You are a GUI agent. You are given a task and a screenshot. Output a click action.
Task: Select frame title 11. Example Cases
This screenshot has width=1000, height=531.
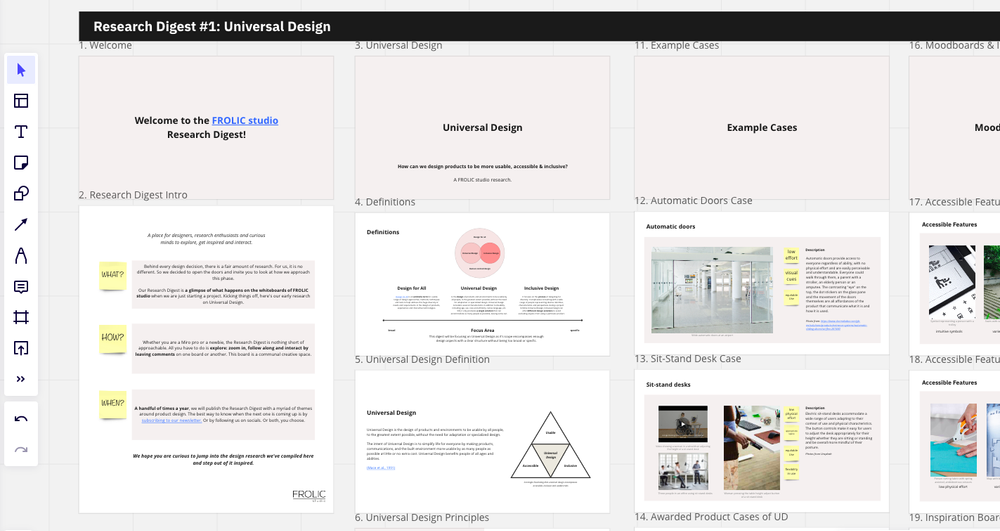point(677,45)
